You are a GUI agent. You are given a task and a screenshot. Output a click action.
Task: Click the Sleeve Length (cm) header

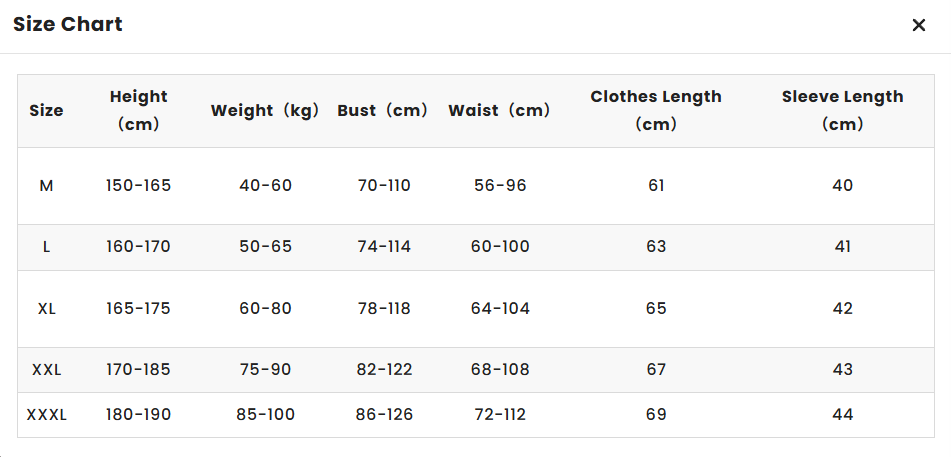842,111
